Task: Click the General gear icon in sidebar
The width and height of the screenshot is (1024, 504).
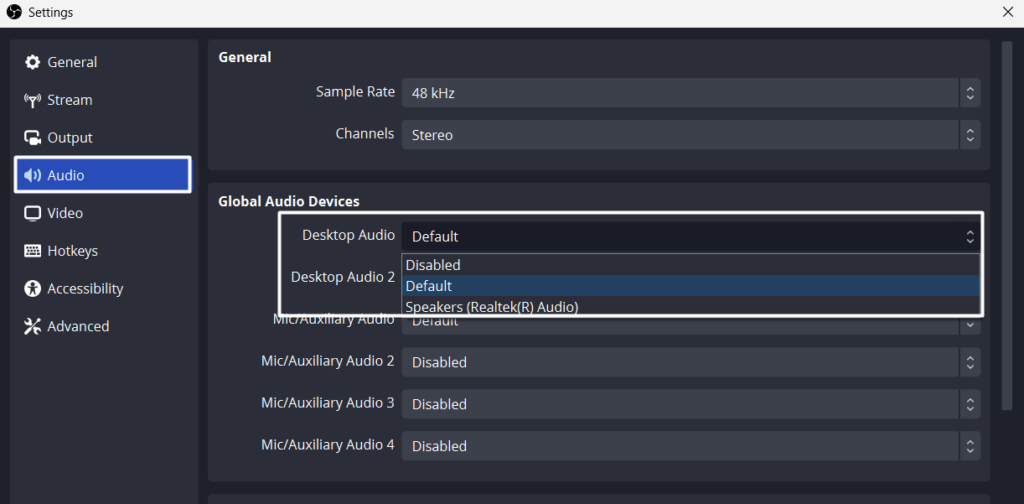Action: pos(32,62)
